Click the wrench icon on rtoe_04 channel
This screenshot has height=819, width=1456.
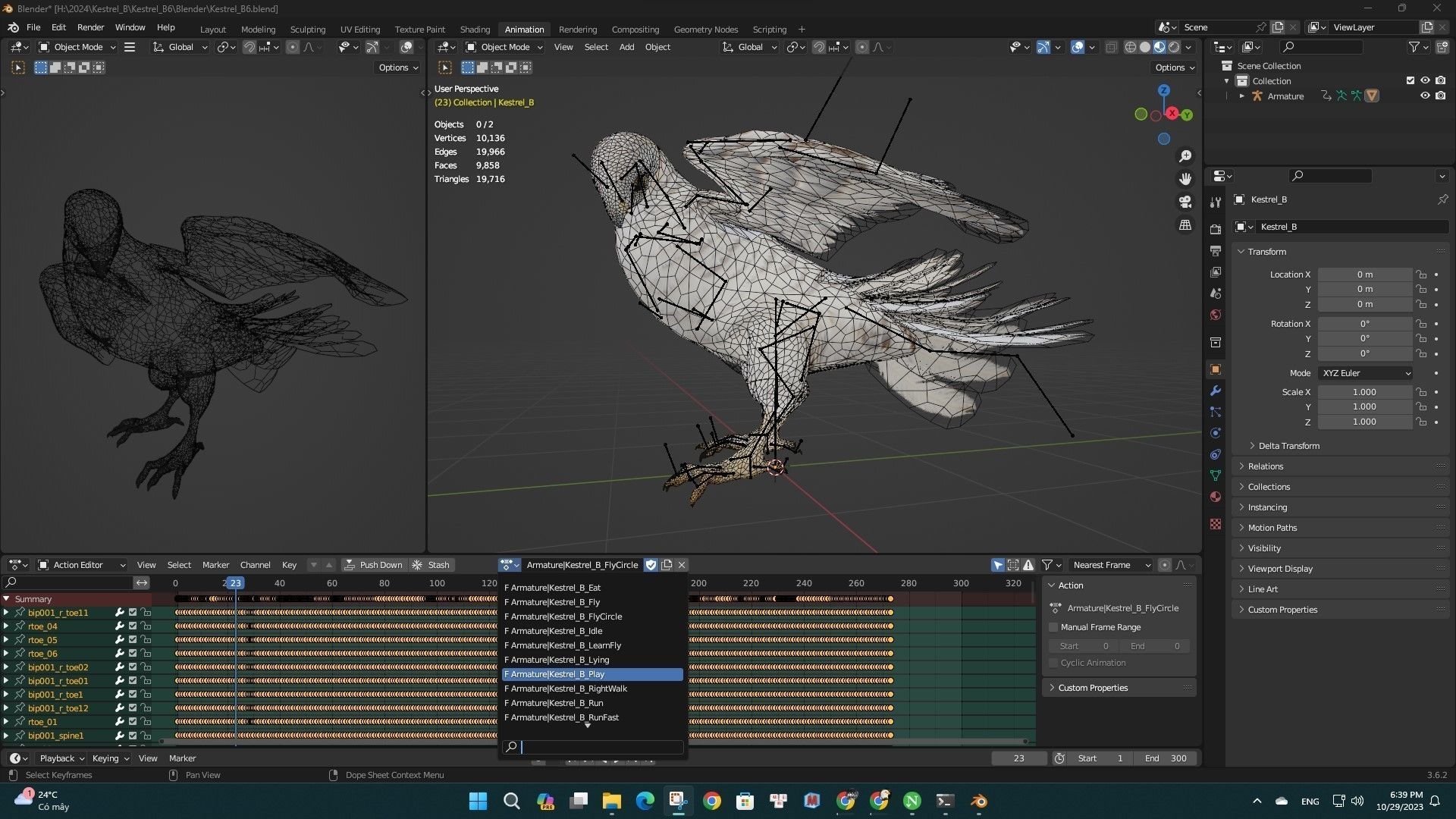119,626
